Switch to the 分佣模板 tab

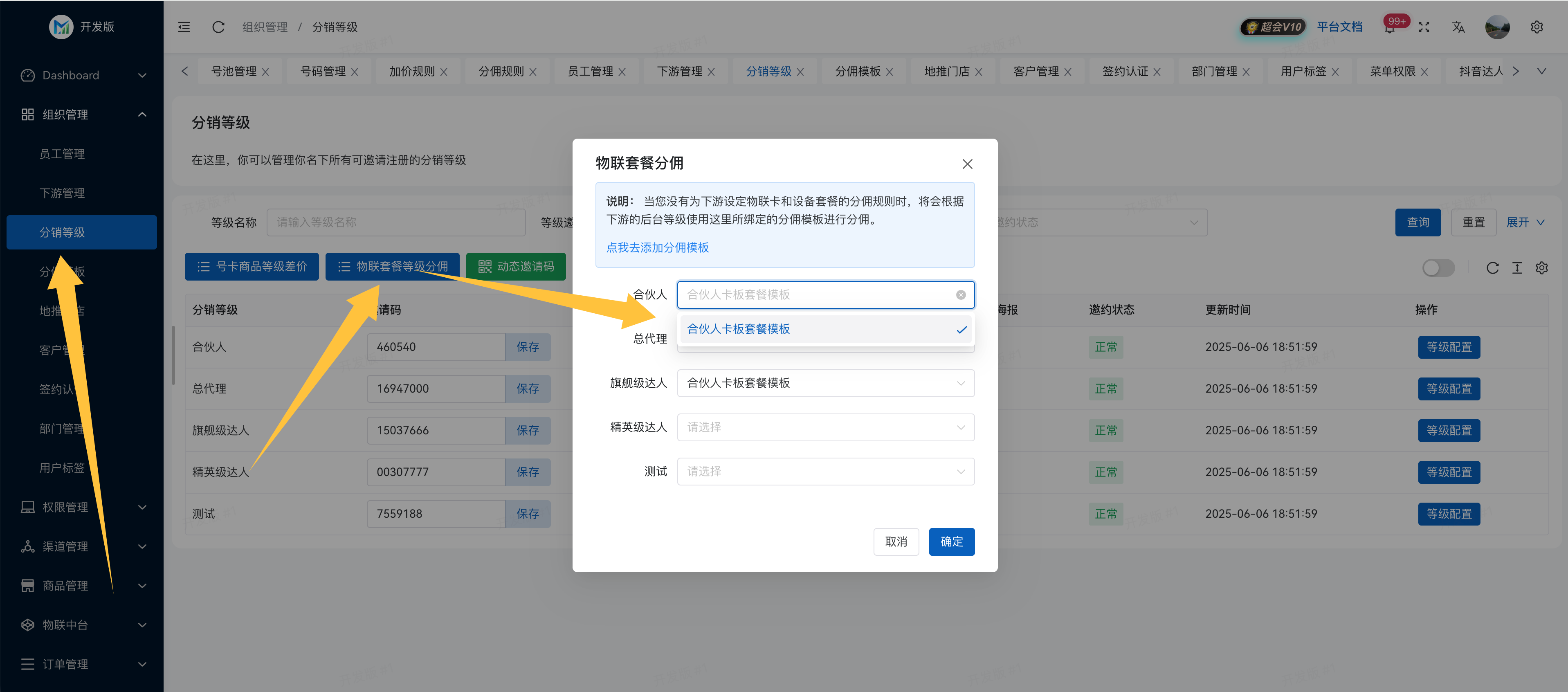[x=857, y=71]
